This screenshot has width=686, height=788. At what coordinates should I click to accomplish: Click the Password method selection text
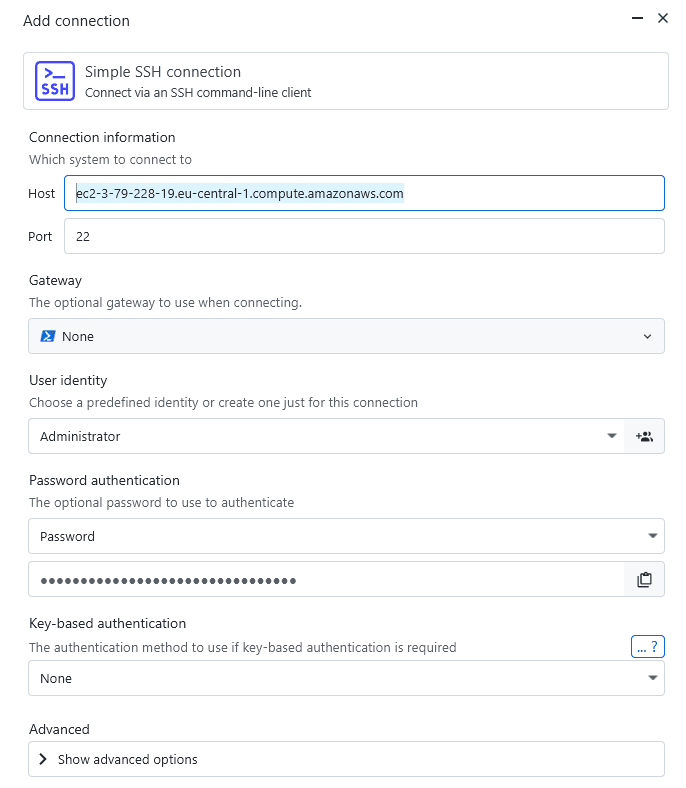68,536
